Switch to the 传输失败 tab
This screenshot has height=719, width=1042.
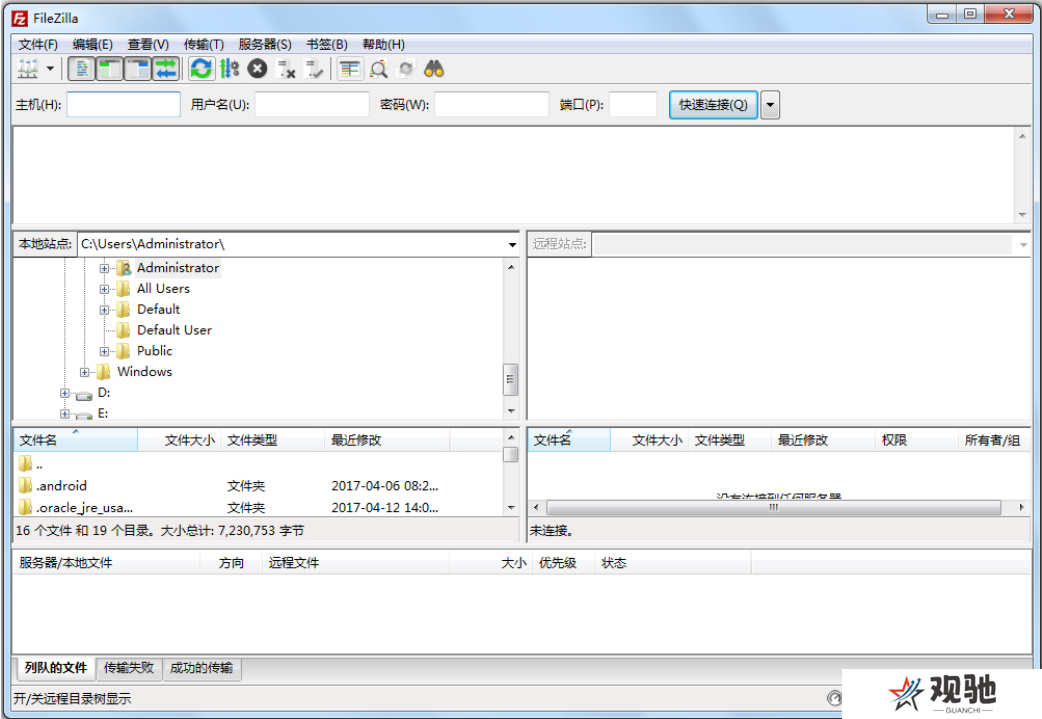pyautogui.click(x=129, y=668)
